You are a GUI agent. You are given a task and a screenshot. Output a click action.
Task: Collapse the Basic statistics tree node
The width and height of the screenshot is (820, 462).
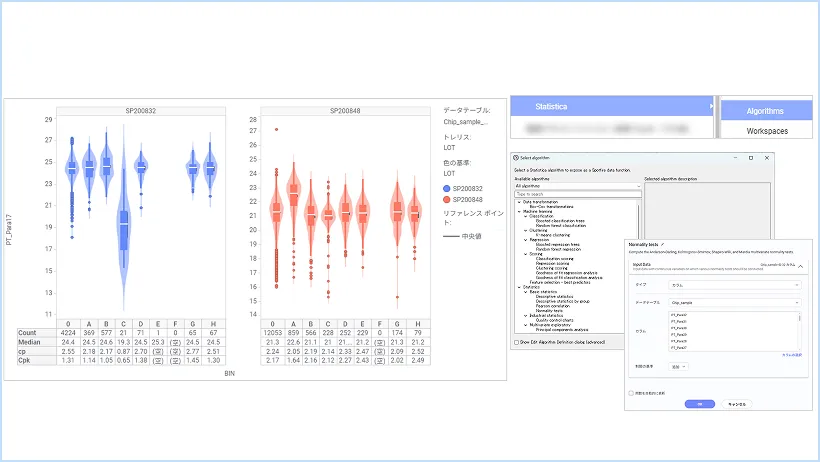pyautogui.click(x=526, y=292)
